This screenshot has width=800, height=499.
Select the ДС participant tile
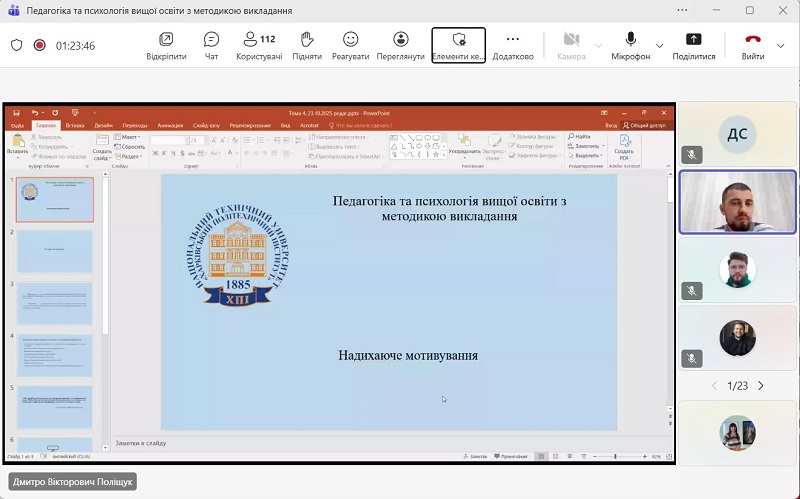coord(737,134)
